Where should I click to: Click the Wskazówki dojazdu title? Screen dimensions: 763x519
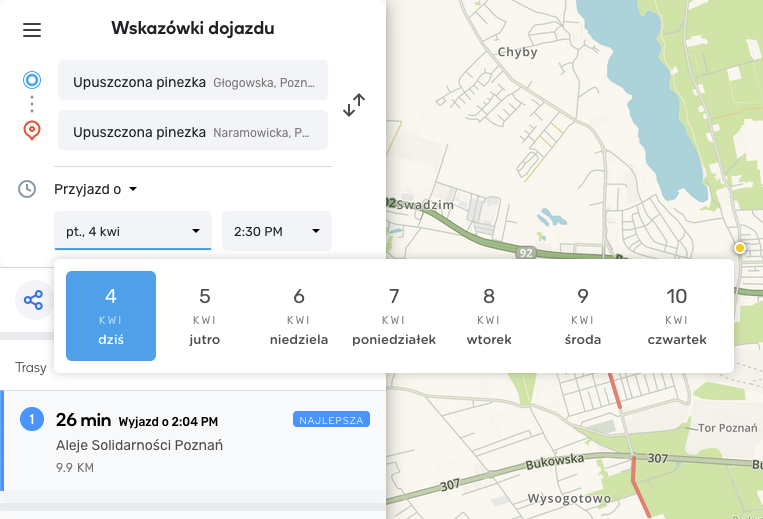tap(193, 28)
